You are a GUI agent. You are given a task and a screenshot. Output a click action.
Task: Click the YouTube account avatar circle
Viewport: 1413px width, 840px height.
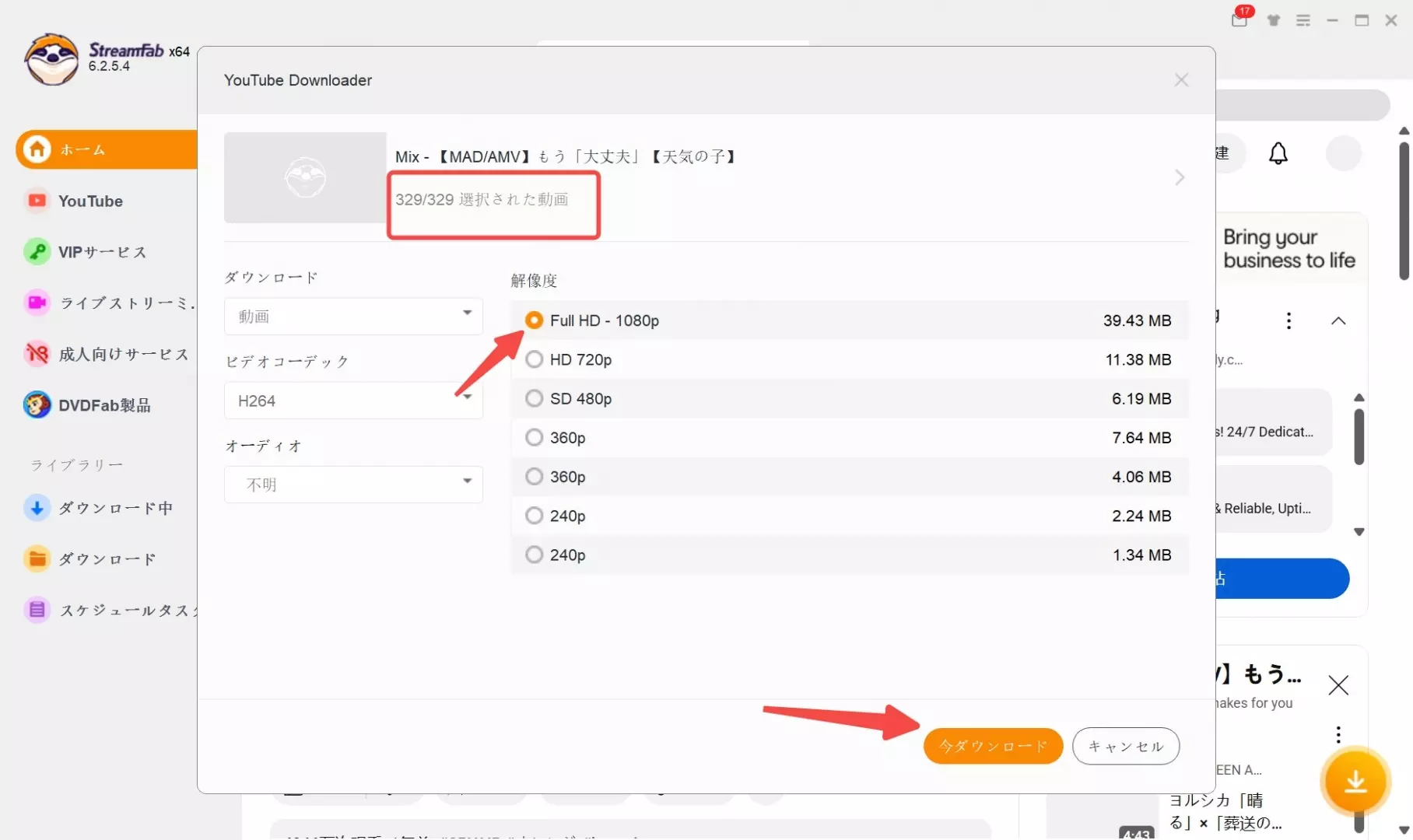coord(1344,153)
